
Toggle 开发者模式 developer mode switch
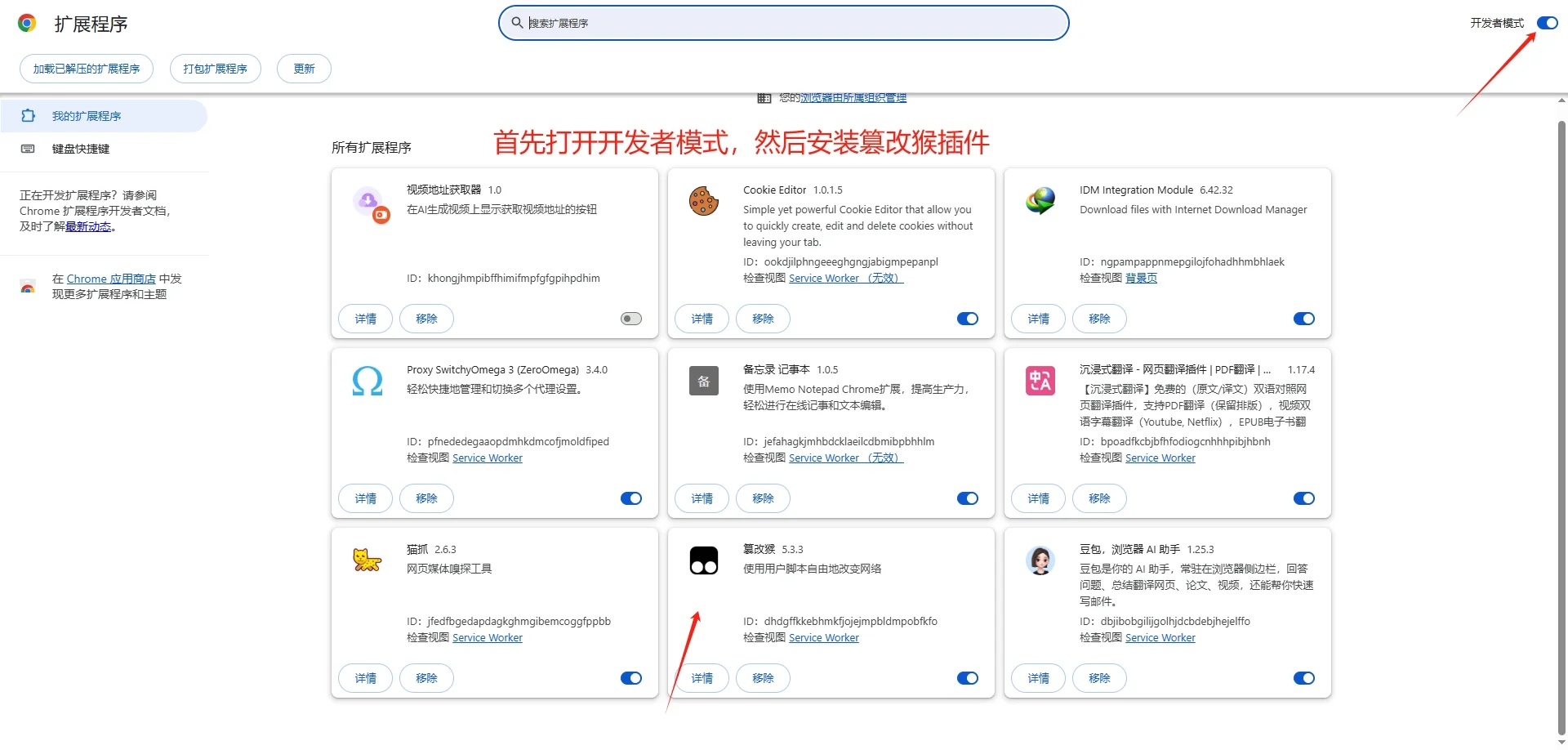[1548, 23]
